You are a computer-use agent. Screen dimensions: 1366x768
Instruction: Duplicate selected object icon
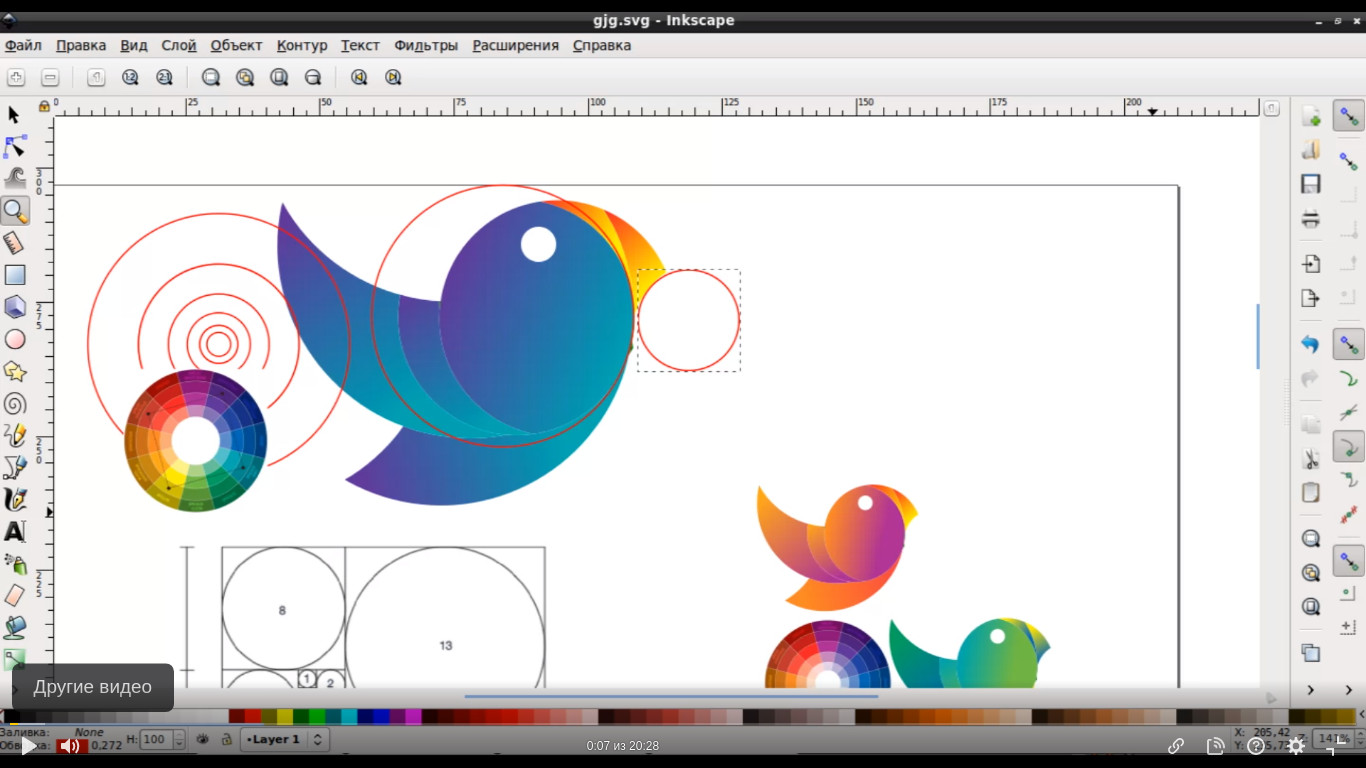1311,652
